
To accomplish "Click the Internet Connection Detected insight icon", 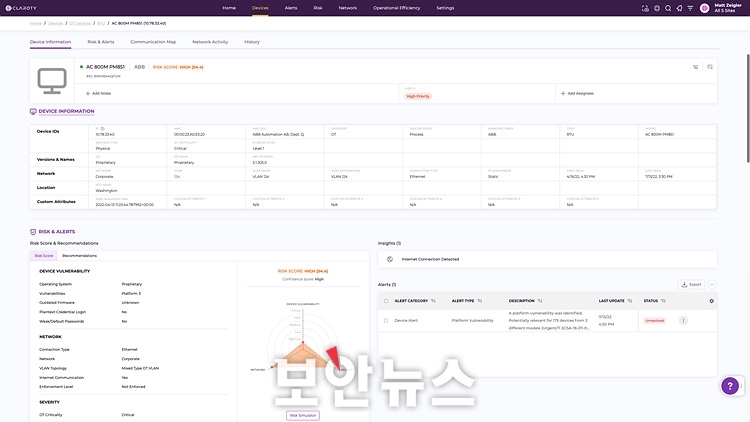I will (390, 259).
